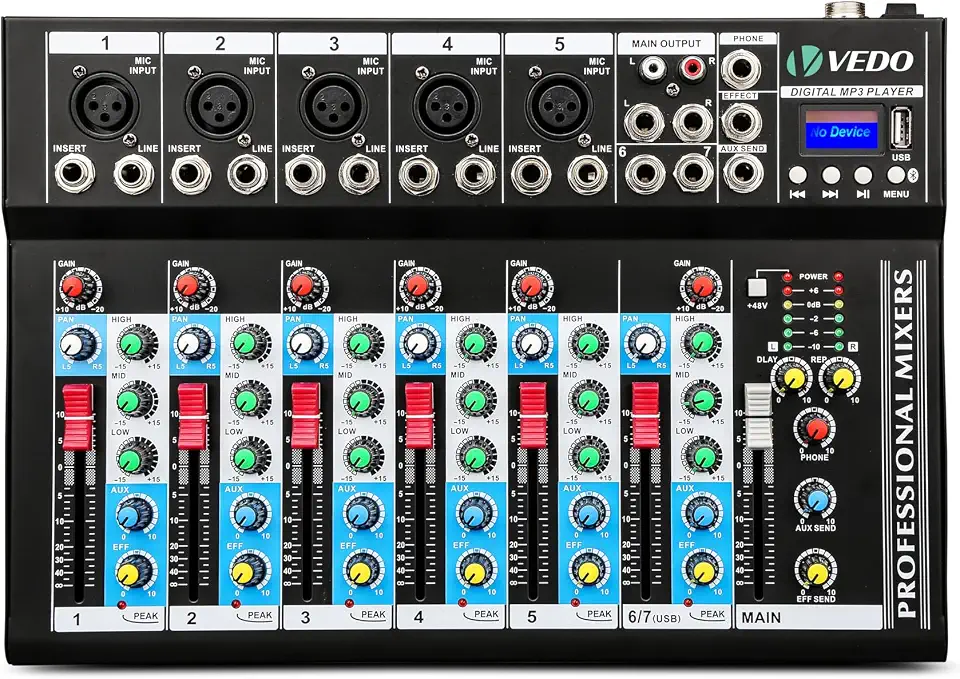The width and height of the screenshot is (960, 679).
Task: Click channel 4 red fader cap
Action: tap(419, 415)
